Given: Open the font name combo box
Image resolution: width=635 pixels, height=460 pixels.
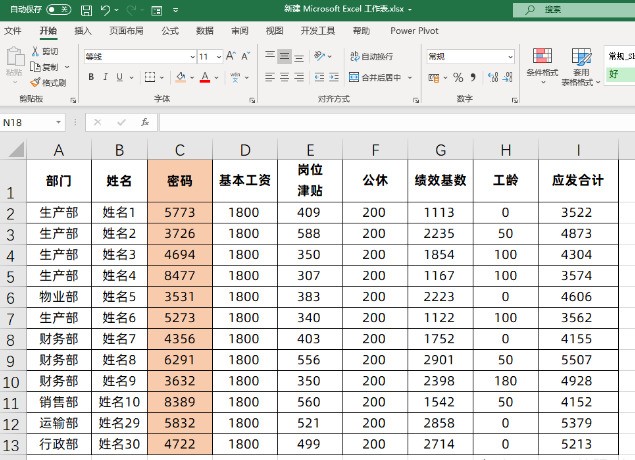Looking at the screenshot, I should (x=140, y=57).
